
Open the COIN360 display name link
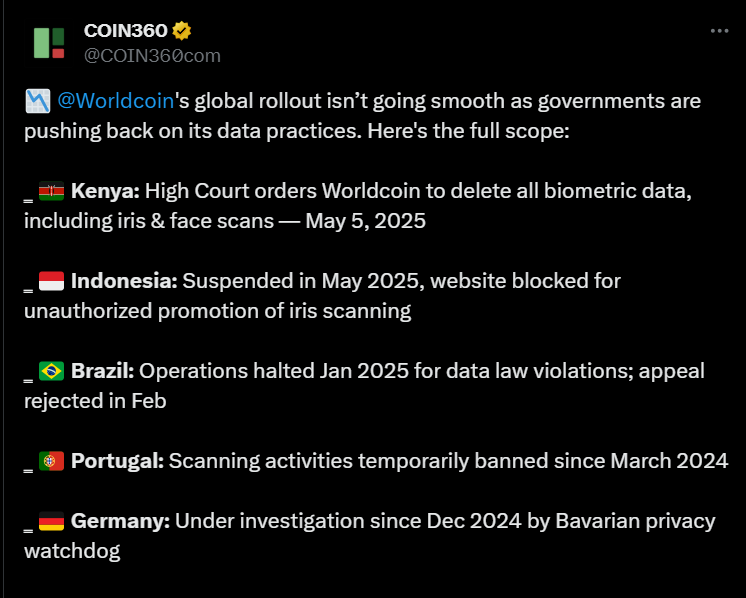(126, 31)
